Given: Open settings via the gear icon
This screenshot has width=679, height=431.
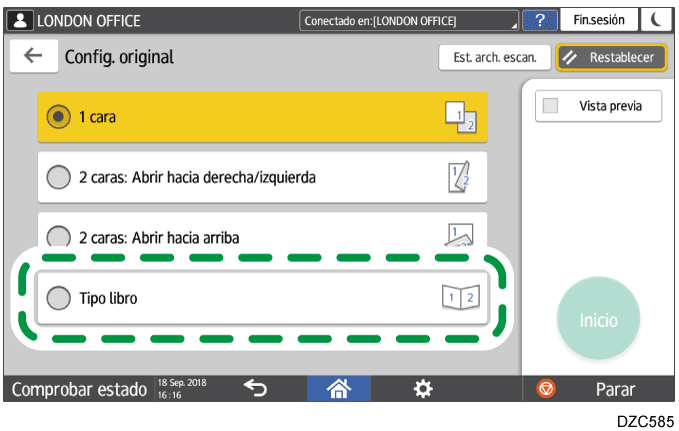Looking at the screenshot, I should click(x=424, y=389).
